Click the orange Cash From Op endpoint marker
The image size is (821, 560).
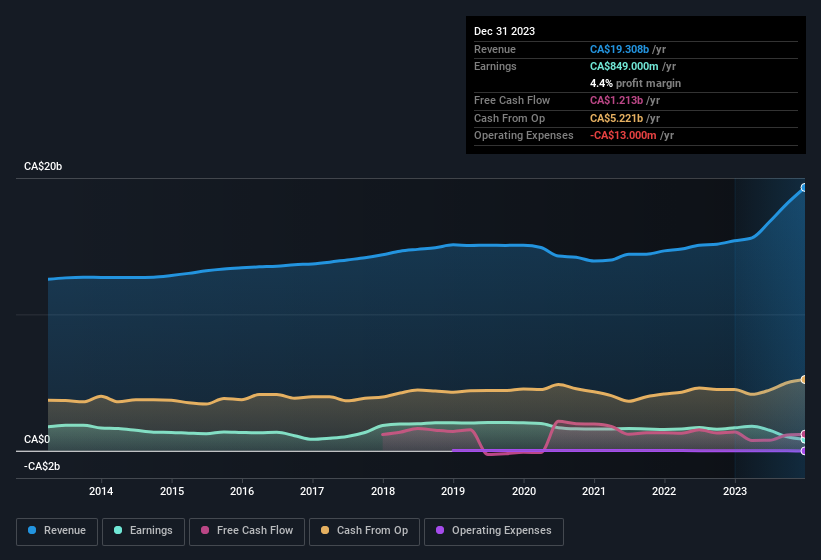point(804,379)
